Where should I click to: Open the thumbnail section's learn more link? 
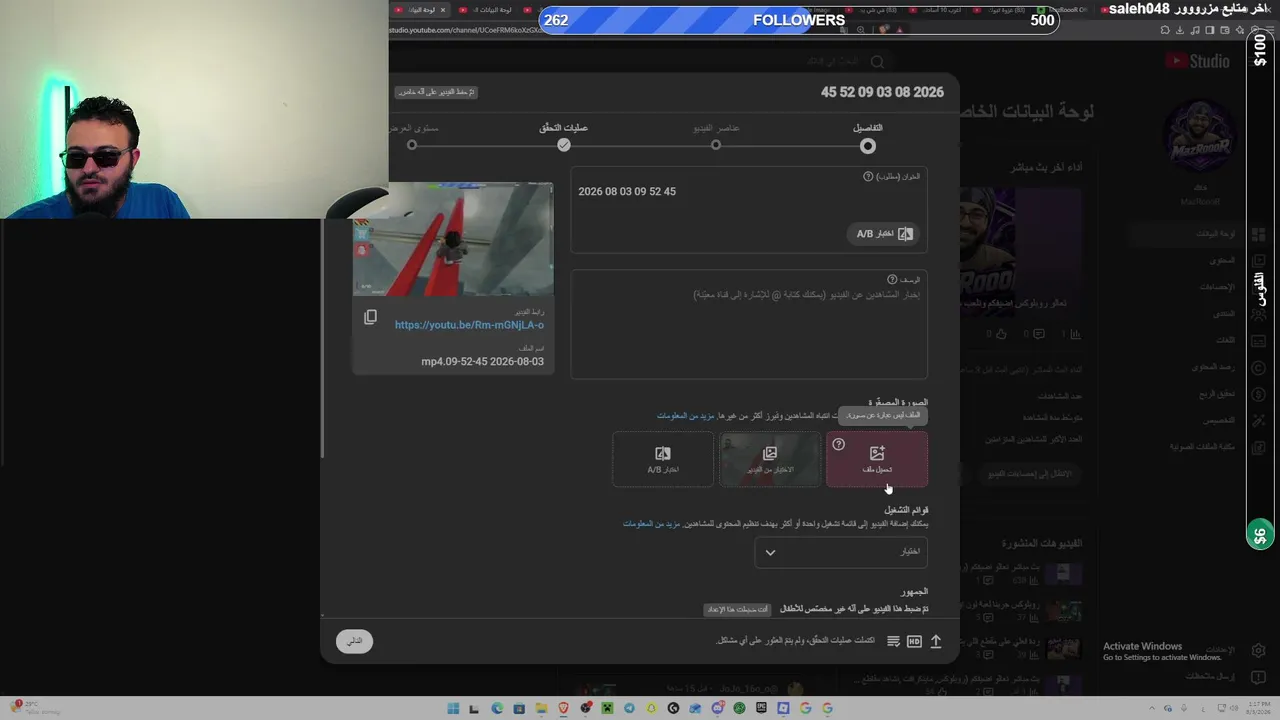pos(686,416)
